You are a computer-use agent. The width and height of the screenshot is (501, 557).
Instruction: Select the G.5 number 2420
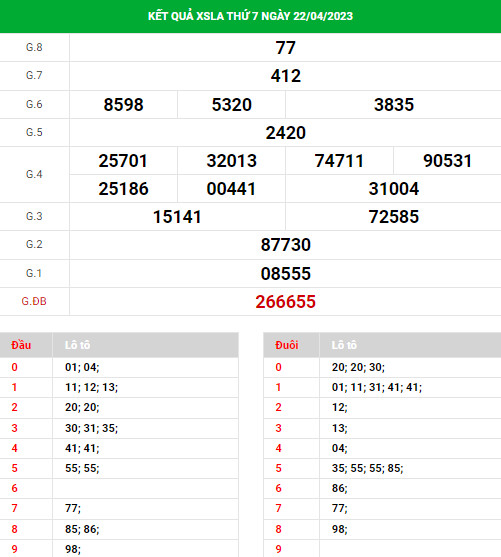(285, 133)
